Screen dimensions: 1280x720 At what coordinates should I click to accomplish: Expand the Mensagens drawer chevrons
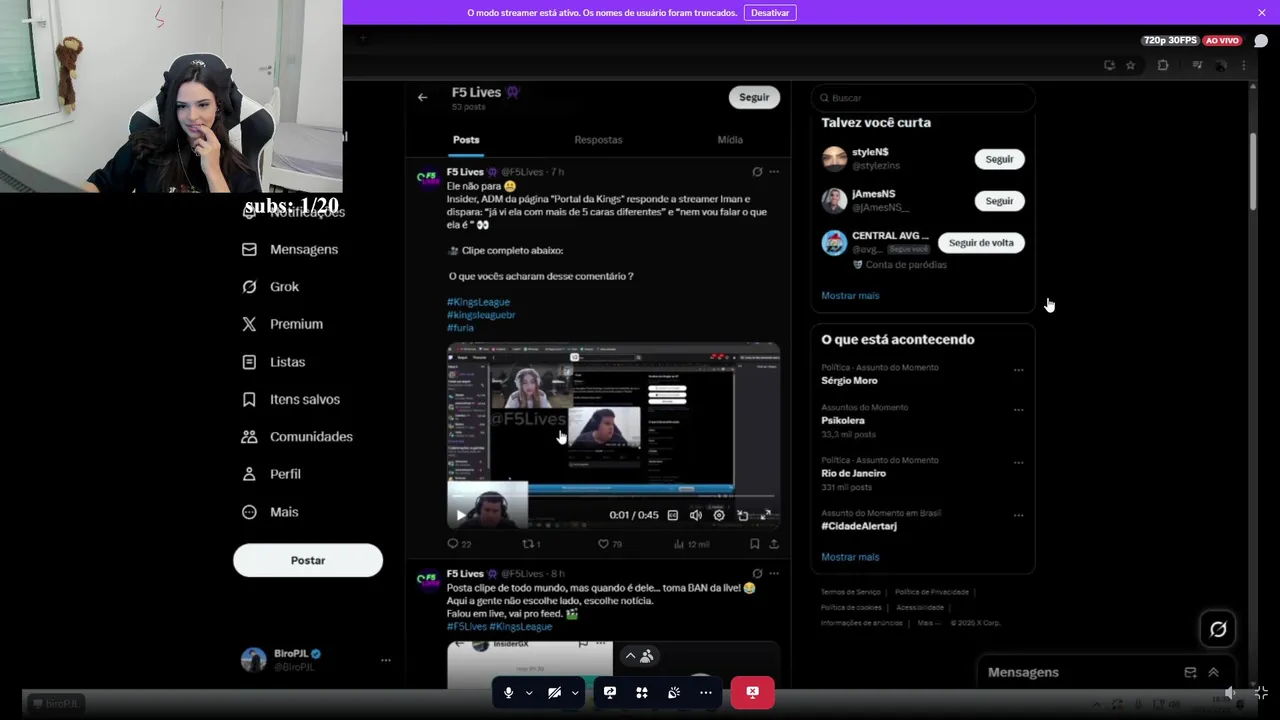[x=1213, y=673]
